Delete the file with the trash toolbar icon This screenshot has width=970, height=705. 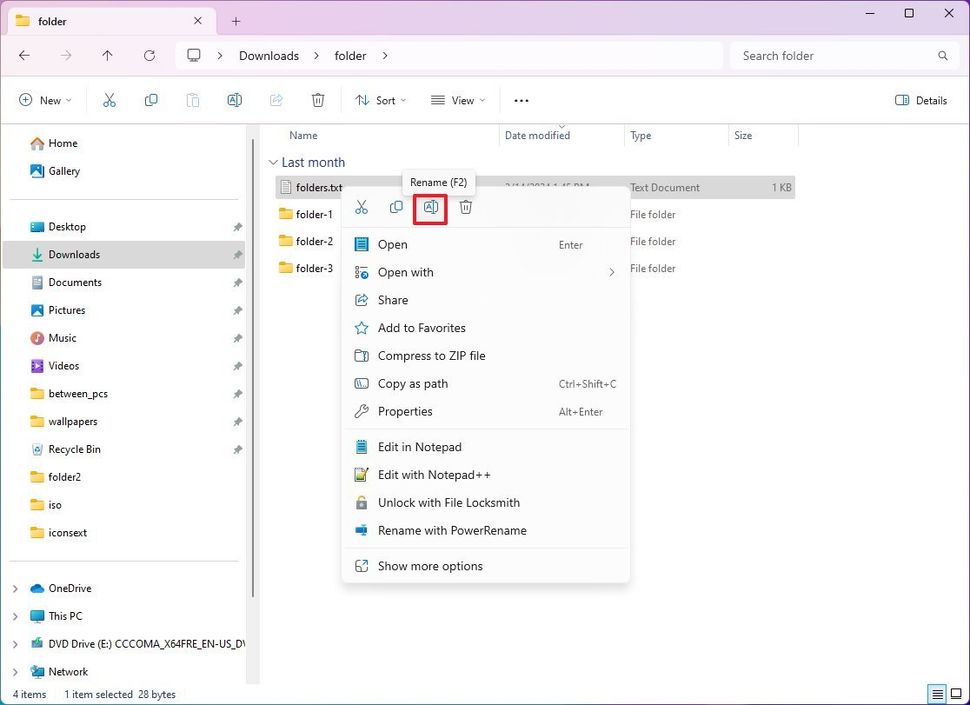(x=318, y=100)
